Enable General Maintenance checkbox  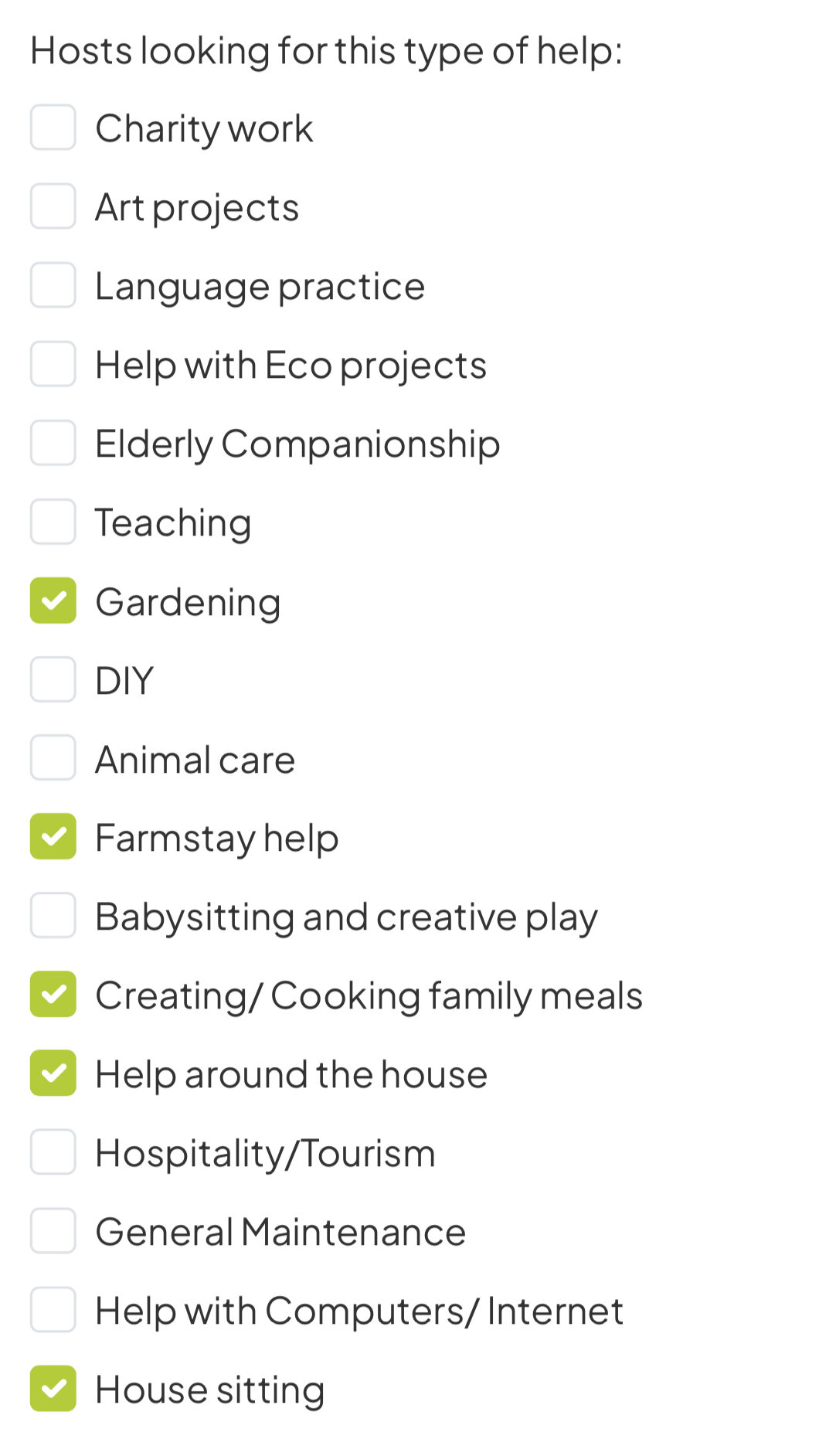pos(53,1231)
